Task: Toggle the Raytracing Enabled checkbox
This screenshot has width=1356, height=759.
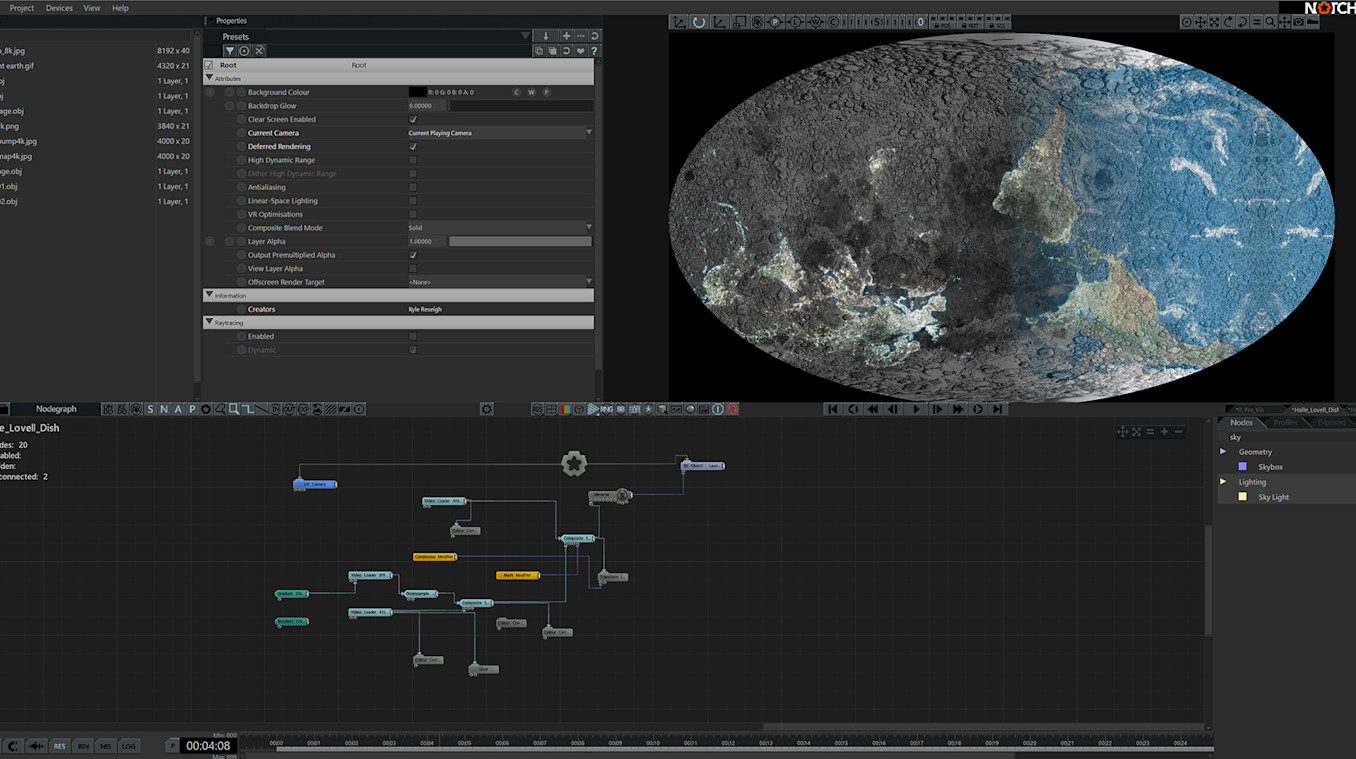Action: point(413,337)
